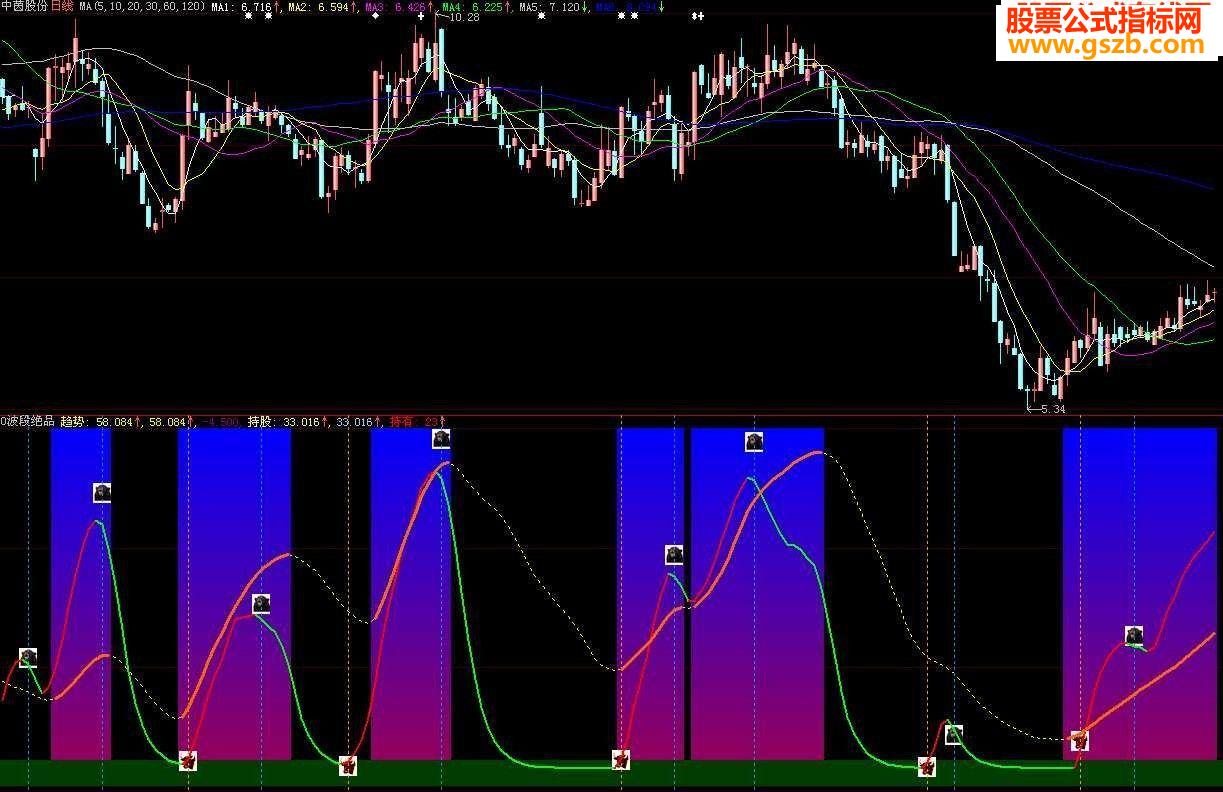Click the 0波段绝品 indicator name
The image size is (1223, 792).
28,422
